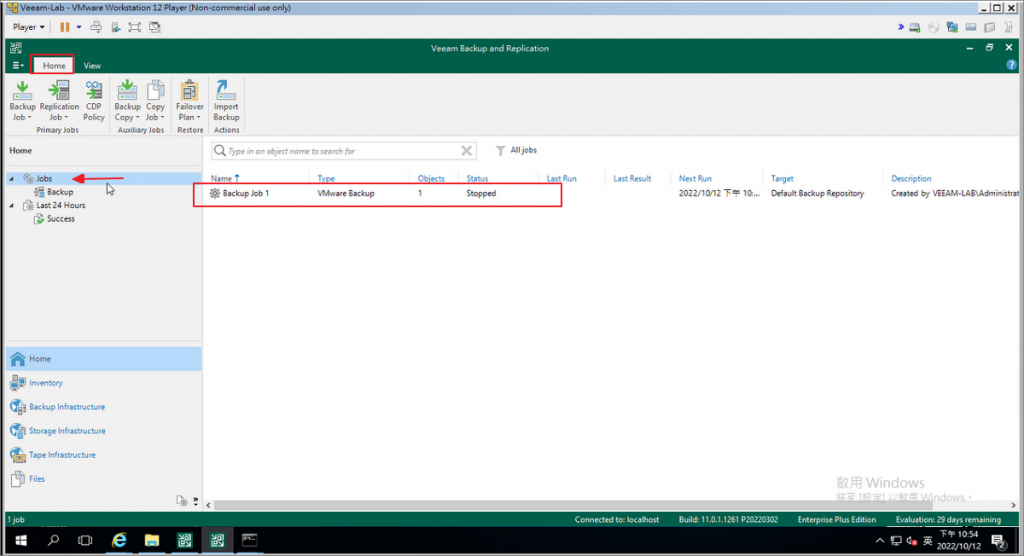Select the Backup Job 1 row name

click(x=246, y=193)
